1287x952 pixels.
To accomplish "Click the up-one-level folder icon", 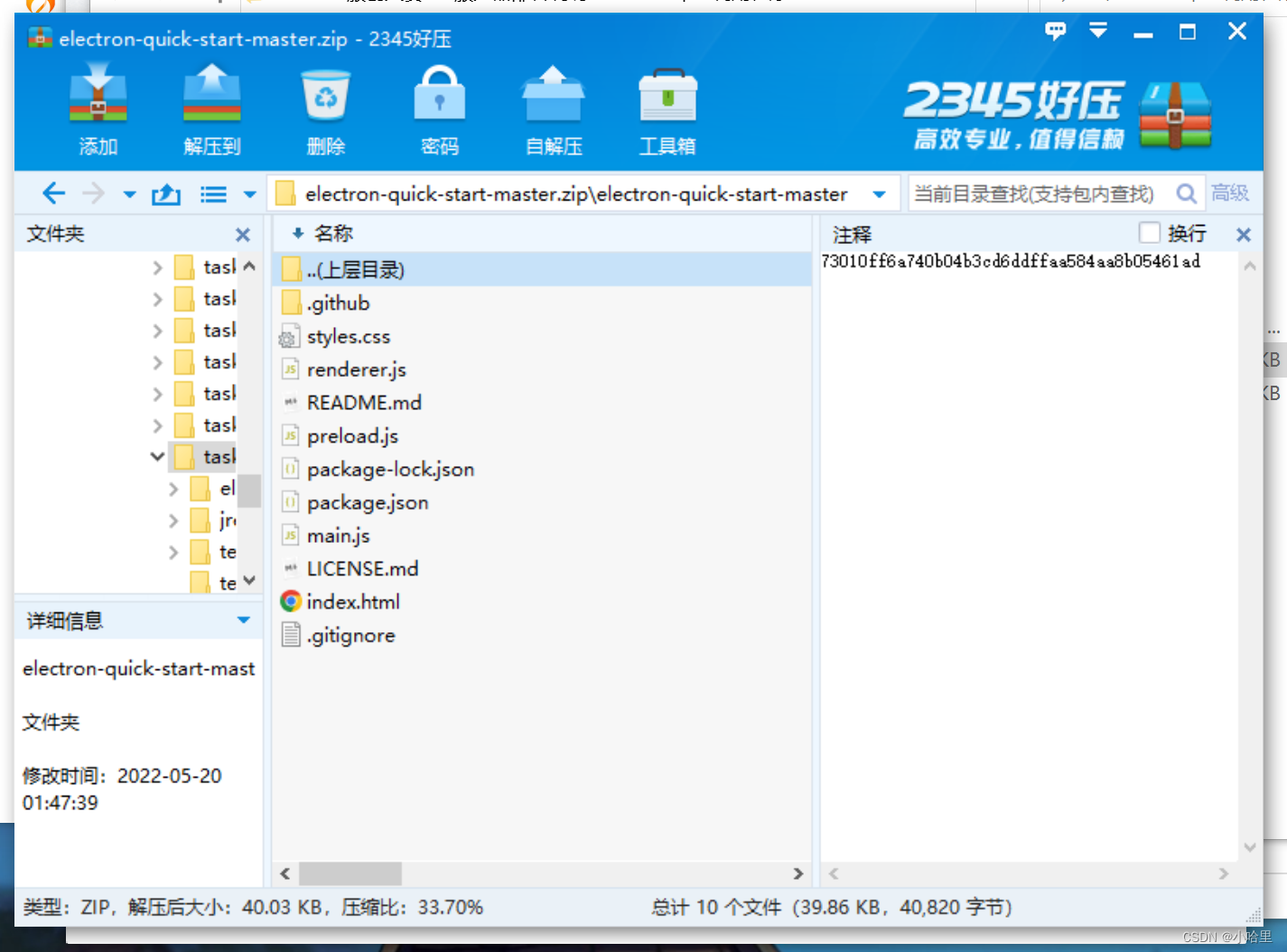I will tap(166, 193).
